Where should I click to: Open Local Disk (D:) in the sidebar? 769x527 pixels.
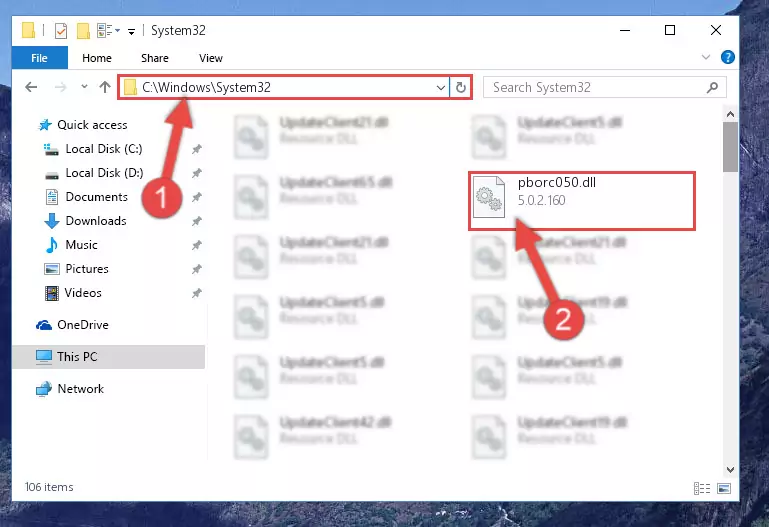pos(104,173)
